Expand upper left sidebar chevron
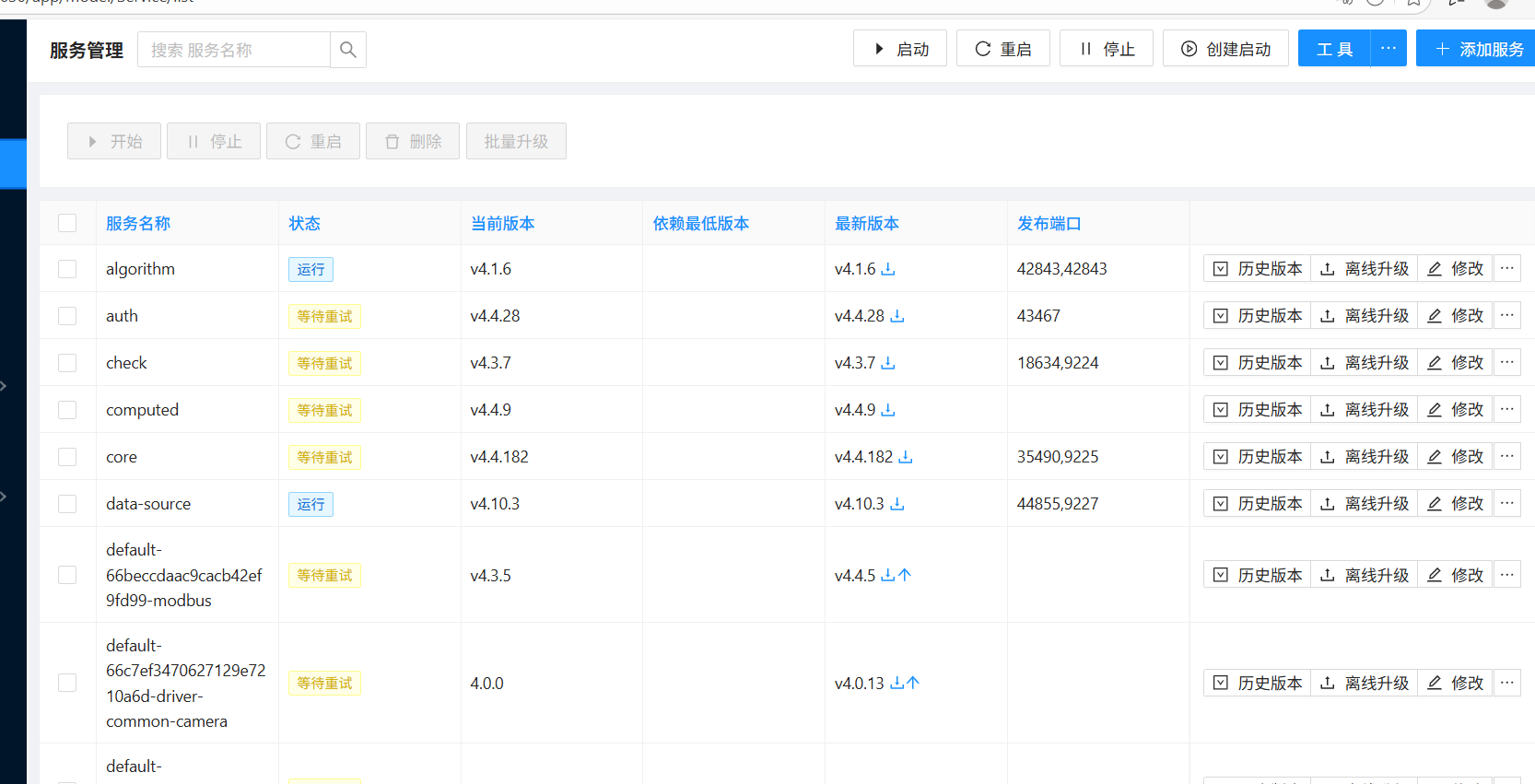1535x784 pixels. tap(4, 385)
